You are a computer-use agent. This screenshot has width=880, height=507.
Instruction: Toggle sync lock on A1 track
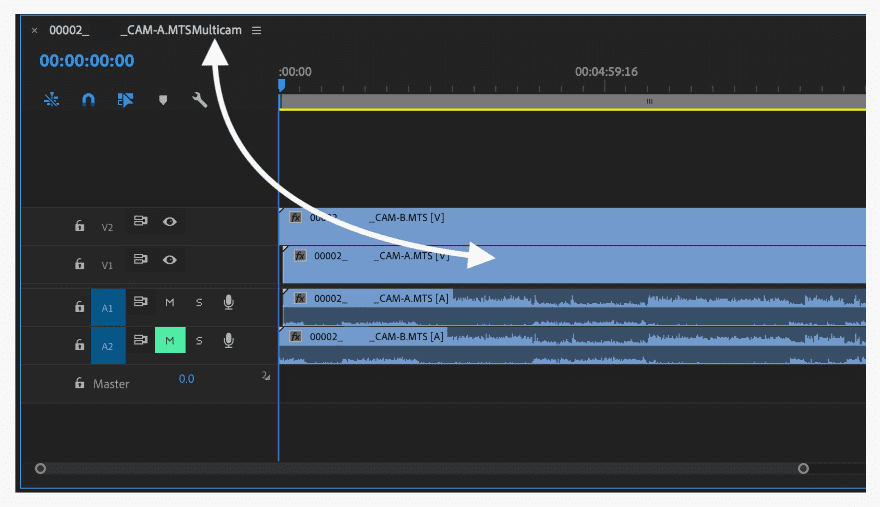click(x=140, y=302)
